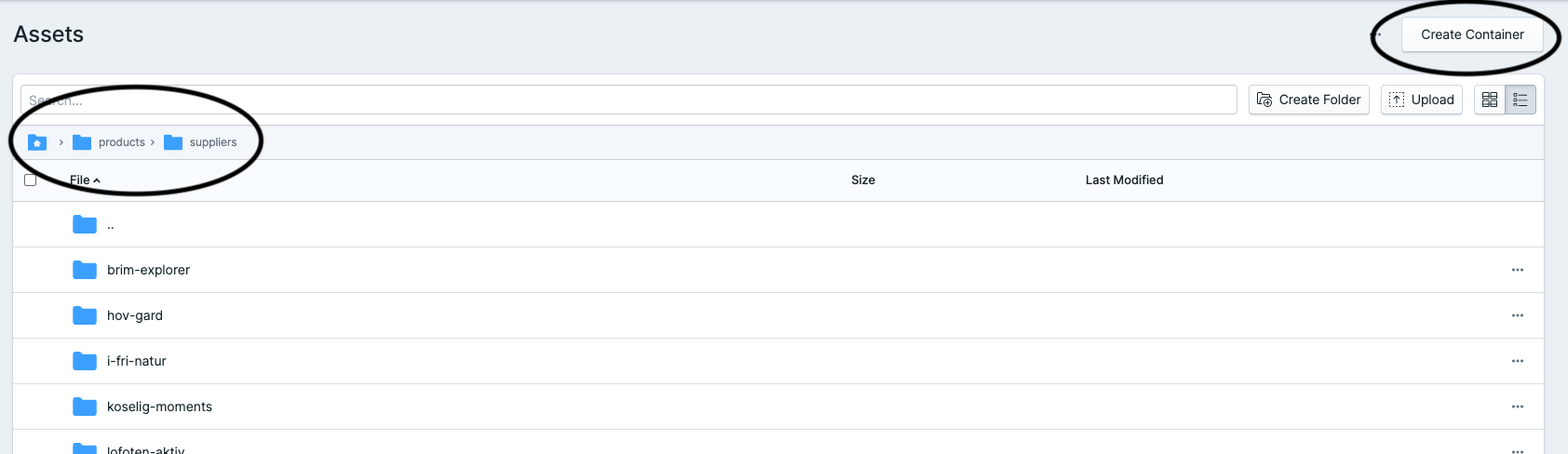This screenshot has width=1568, height=454.
Task: Open the three-dot menu for hov-gard
Action: 1518,315
